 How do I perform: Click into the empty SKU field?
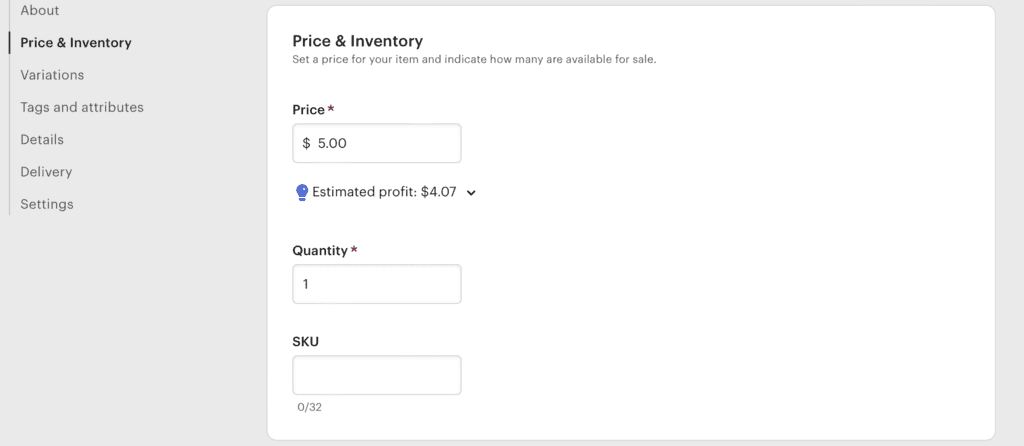tap(377, 375)
